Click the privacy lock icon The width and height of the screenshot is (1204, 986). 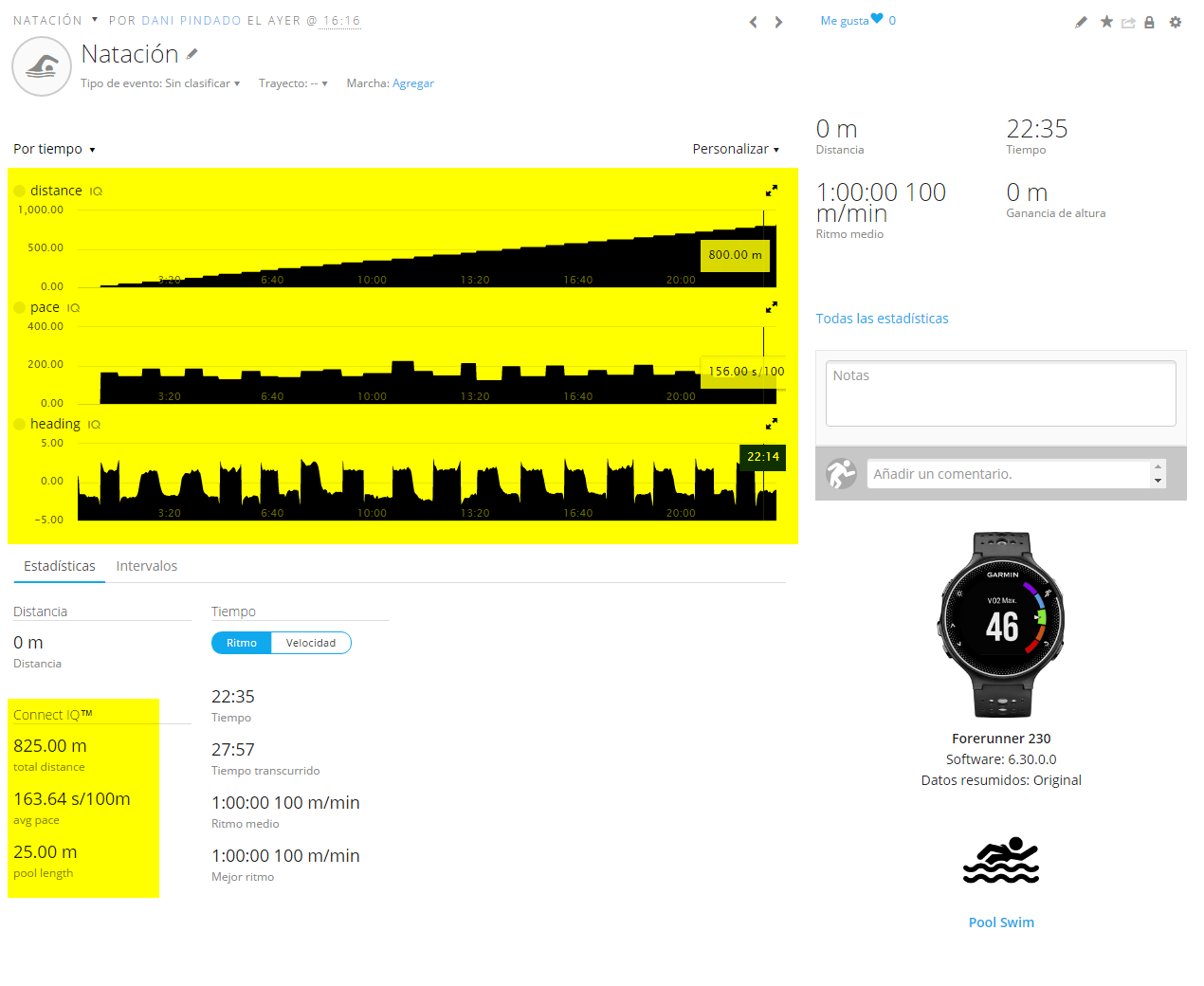point(1149,22)
